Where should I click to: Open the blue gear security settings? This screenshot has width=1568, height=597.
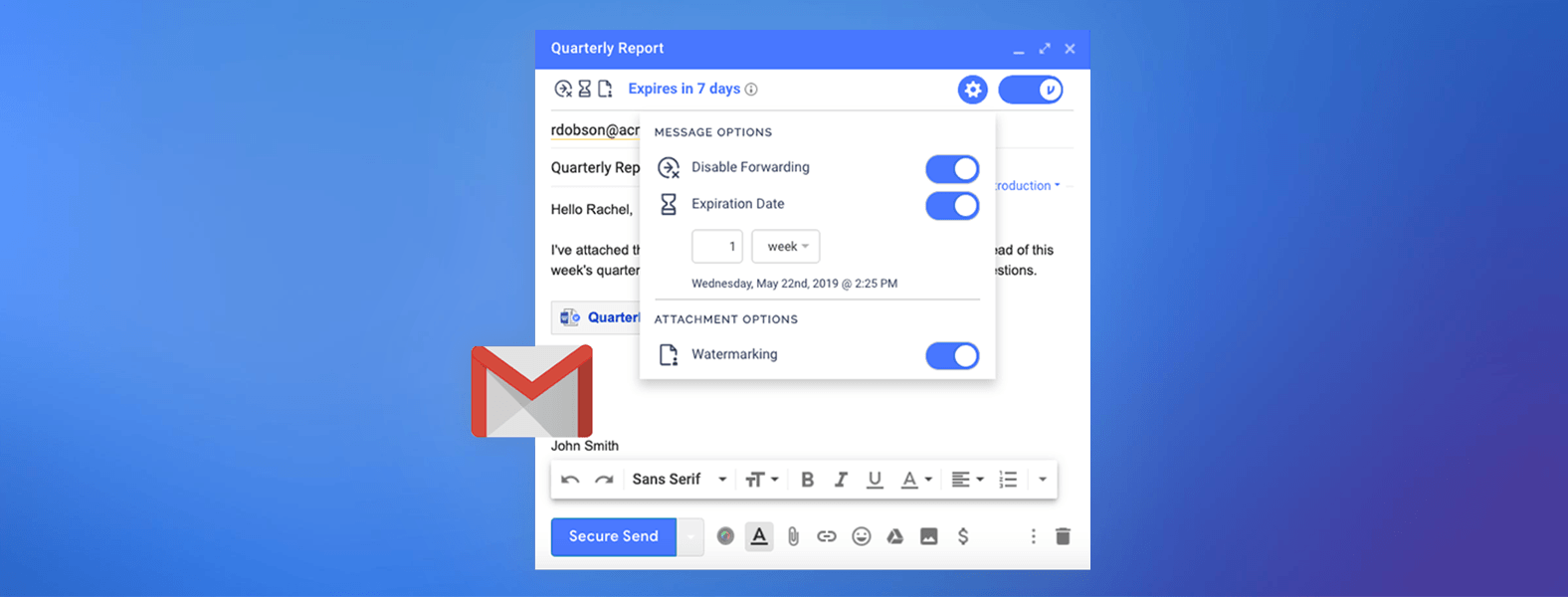972,90
